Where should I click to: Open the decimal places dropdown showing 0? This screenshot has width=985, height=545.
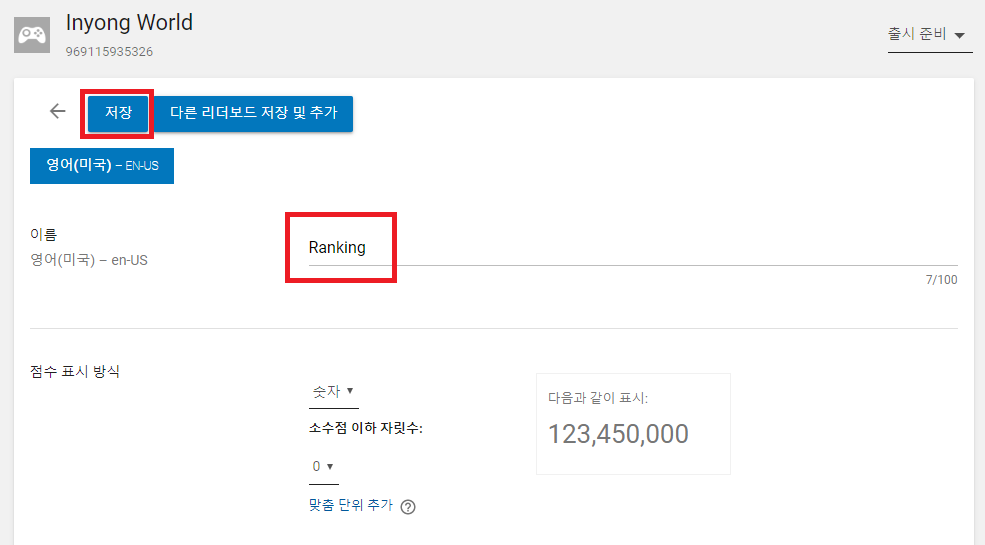click(324, 467)
